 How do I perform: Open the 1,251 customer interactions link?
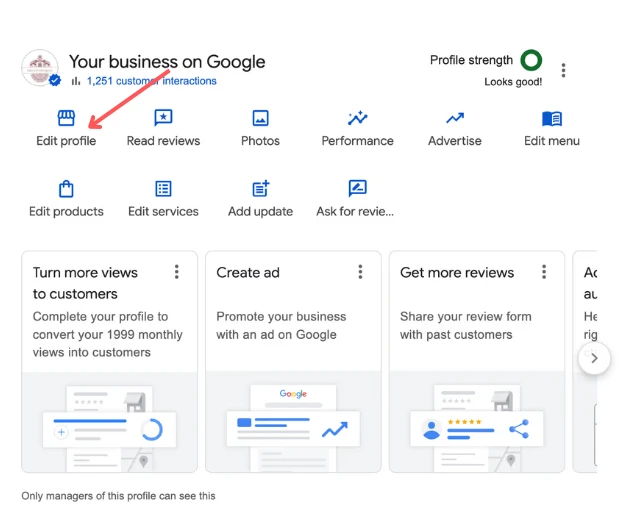tap(152, 81)
